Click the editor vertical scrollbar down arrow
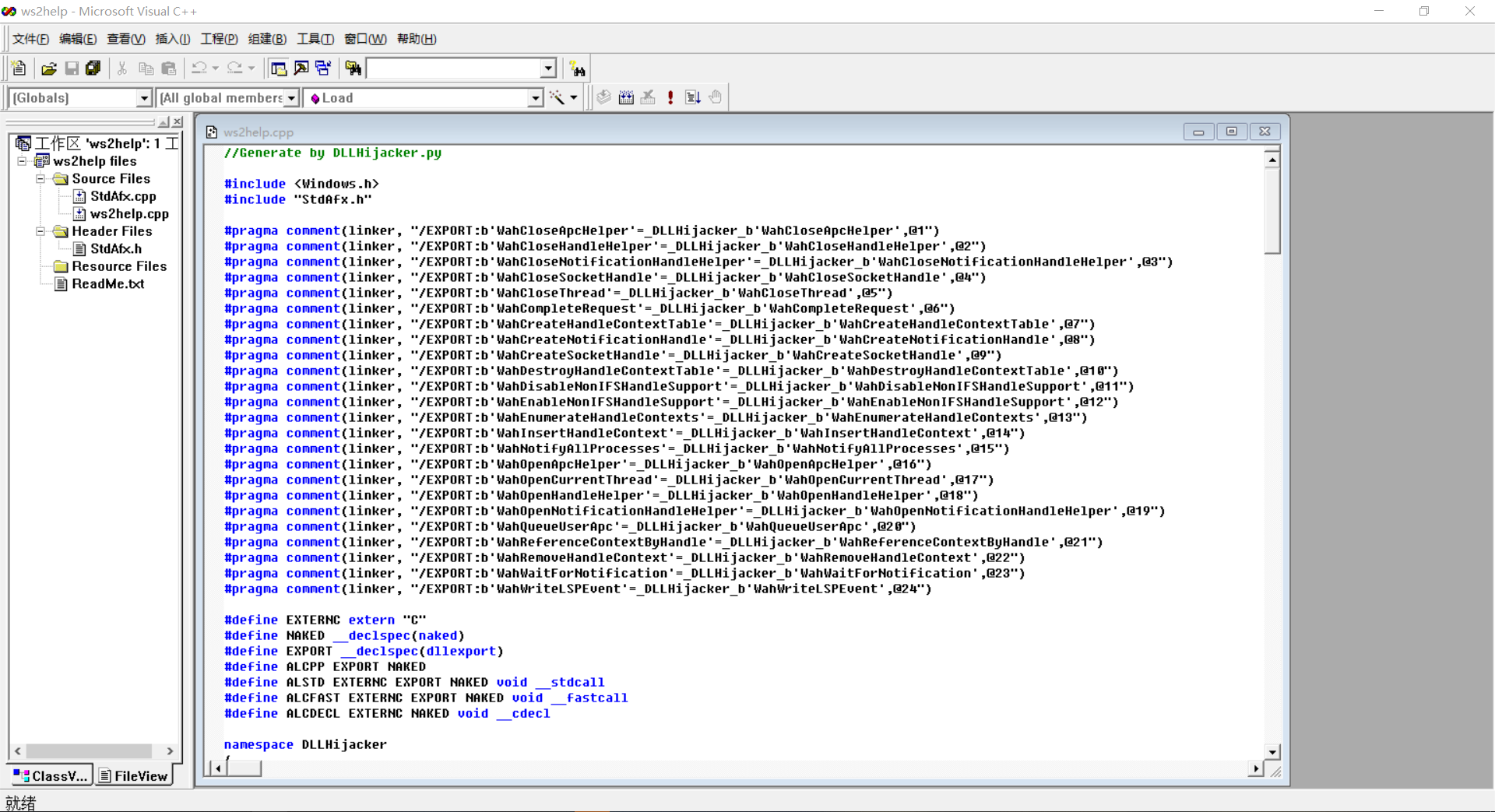1495x812 pixels. click(x=1272, y=752)
